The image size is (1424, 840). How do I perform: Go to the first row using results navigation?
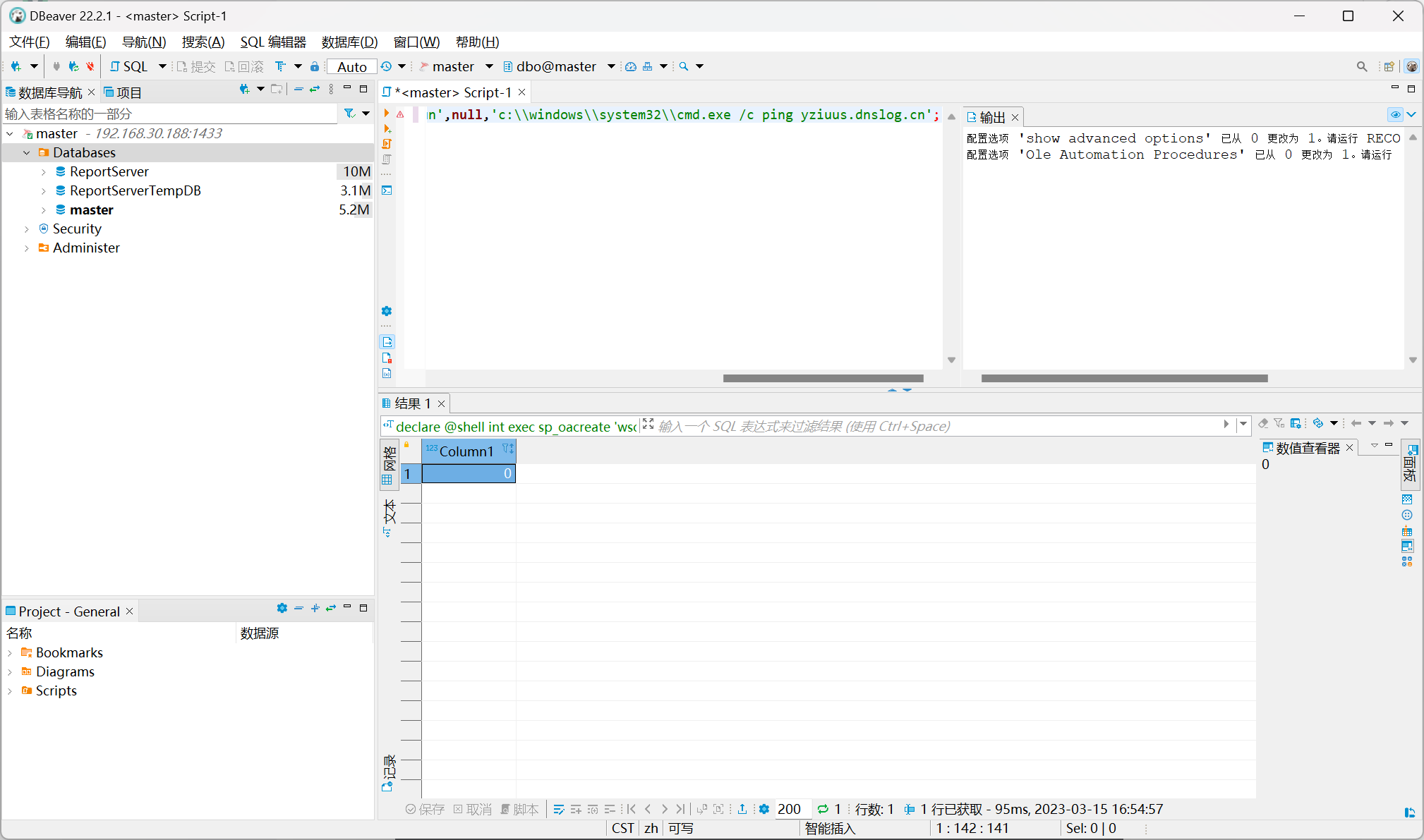coord(632,809)
